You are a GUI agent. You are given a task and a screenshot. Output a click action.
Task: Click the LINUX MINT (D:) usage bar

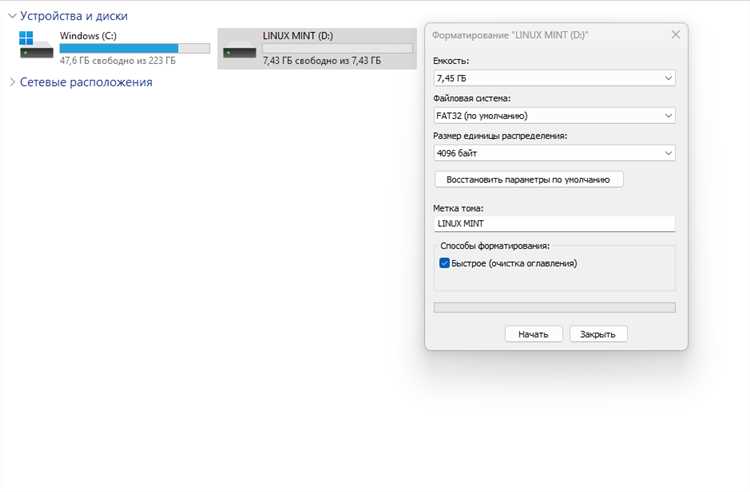(x=338, y=48)
